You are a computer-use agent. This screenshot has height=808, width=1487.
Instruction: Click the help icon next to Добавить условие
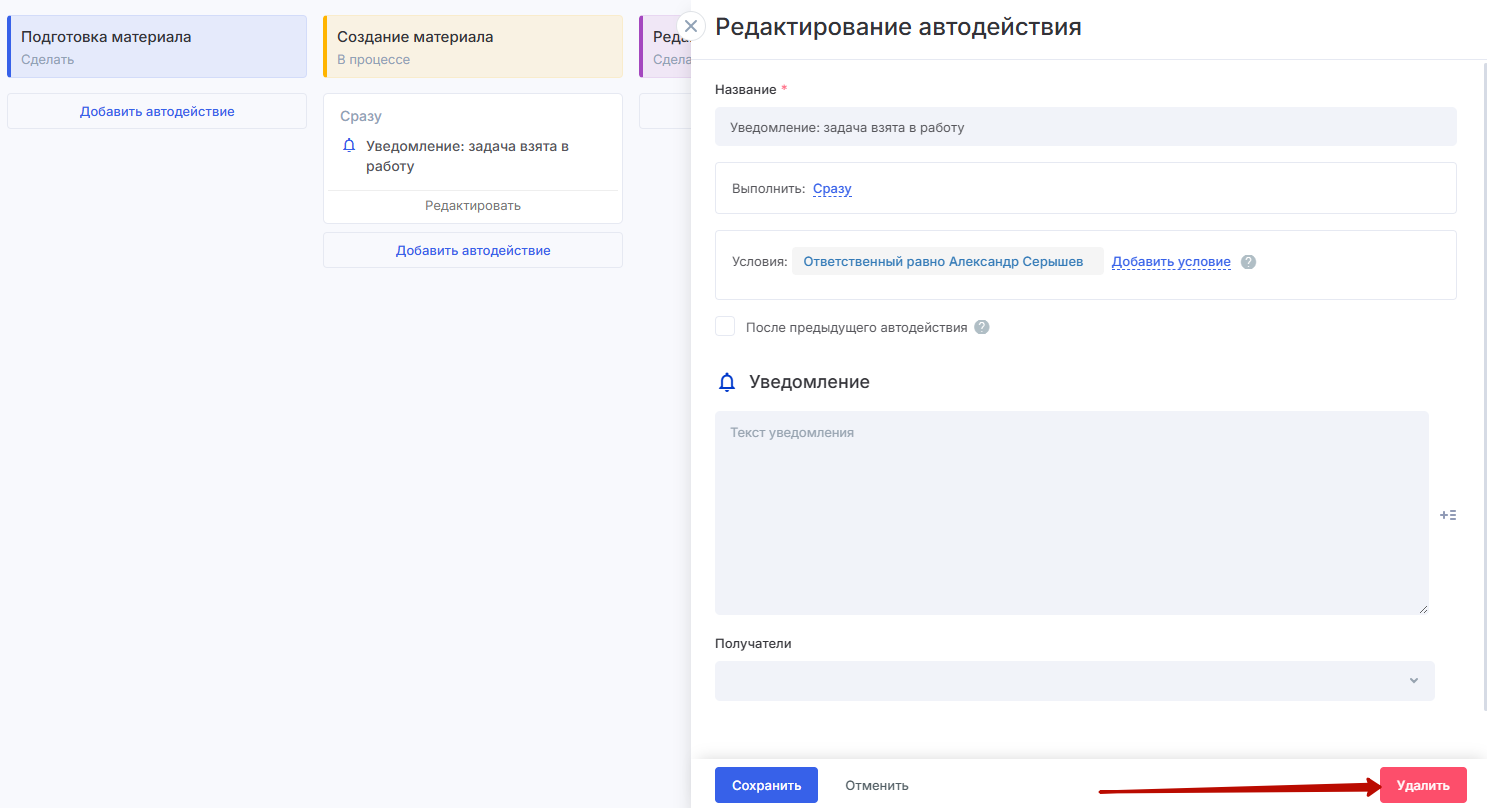pyautogui.click(x=1248, y=262)
